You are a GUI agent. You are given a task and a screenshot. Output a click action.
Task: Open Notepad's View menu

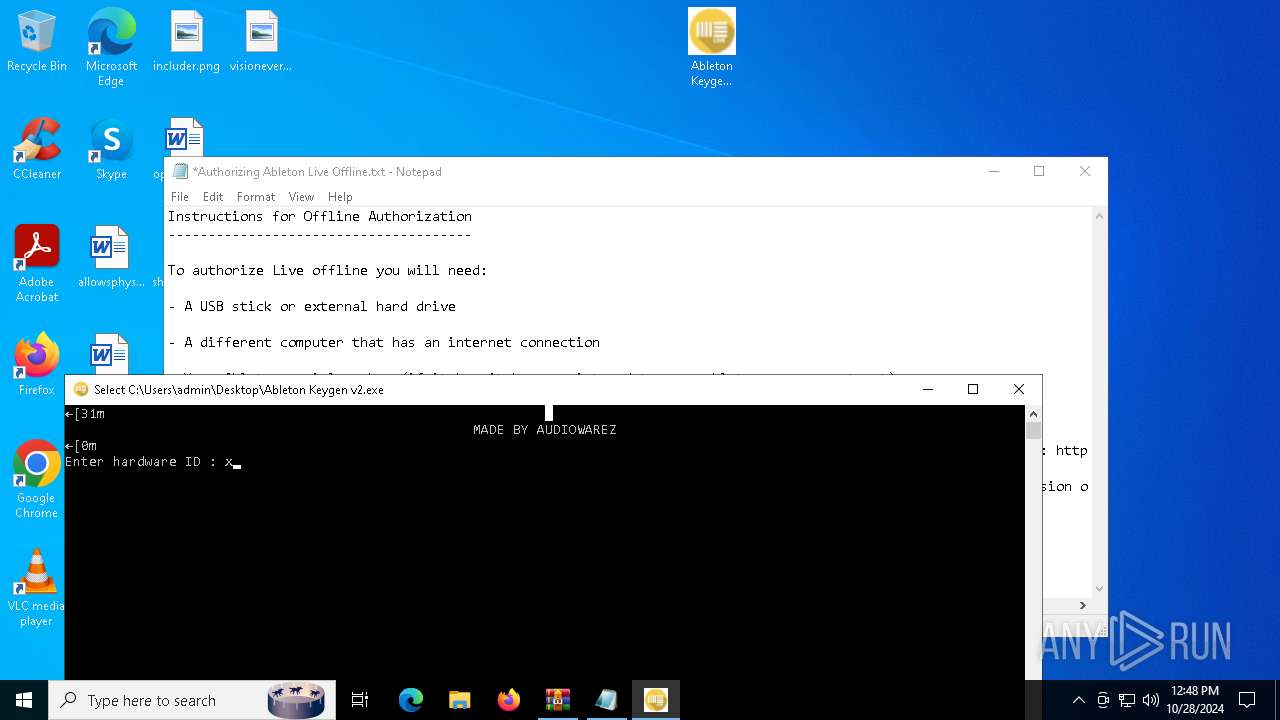(301, 197)
